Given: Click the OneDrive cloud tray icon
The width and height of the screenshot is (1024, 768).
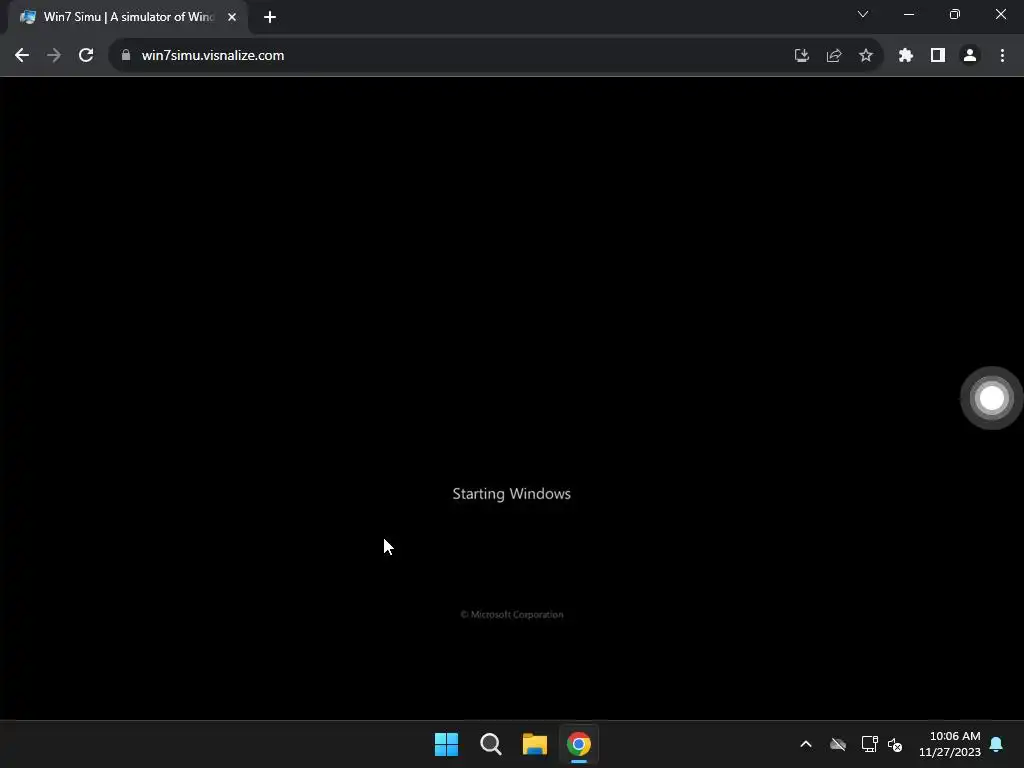Looking at the screenshot, I should (x=838, y=744).
